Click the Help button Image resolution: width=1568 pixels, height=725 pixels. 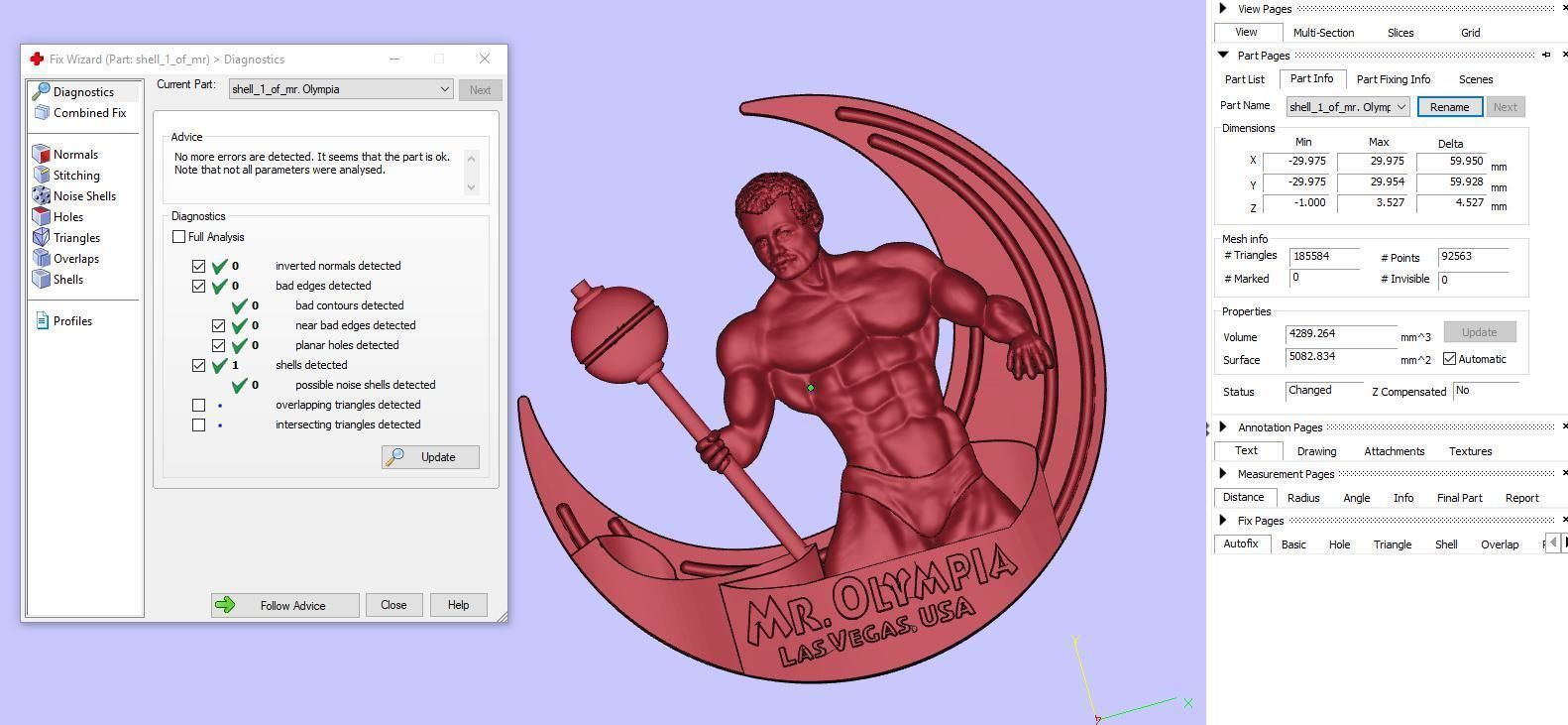tap(458, 605)
